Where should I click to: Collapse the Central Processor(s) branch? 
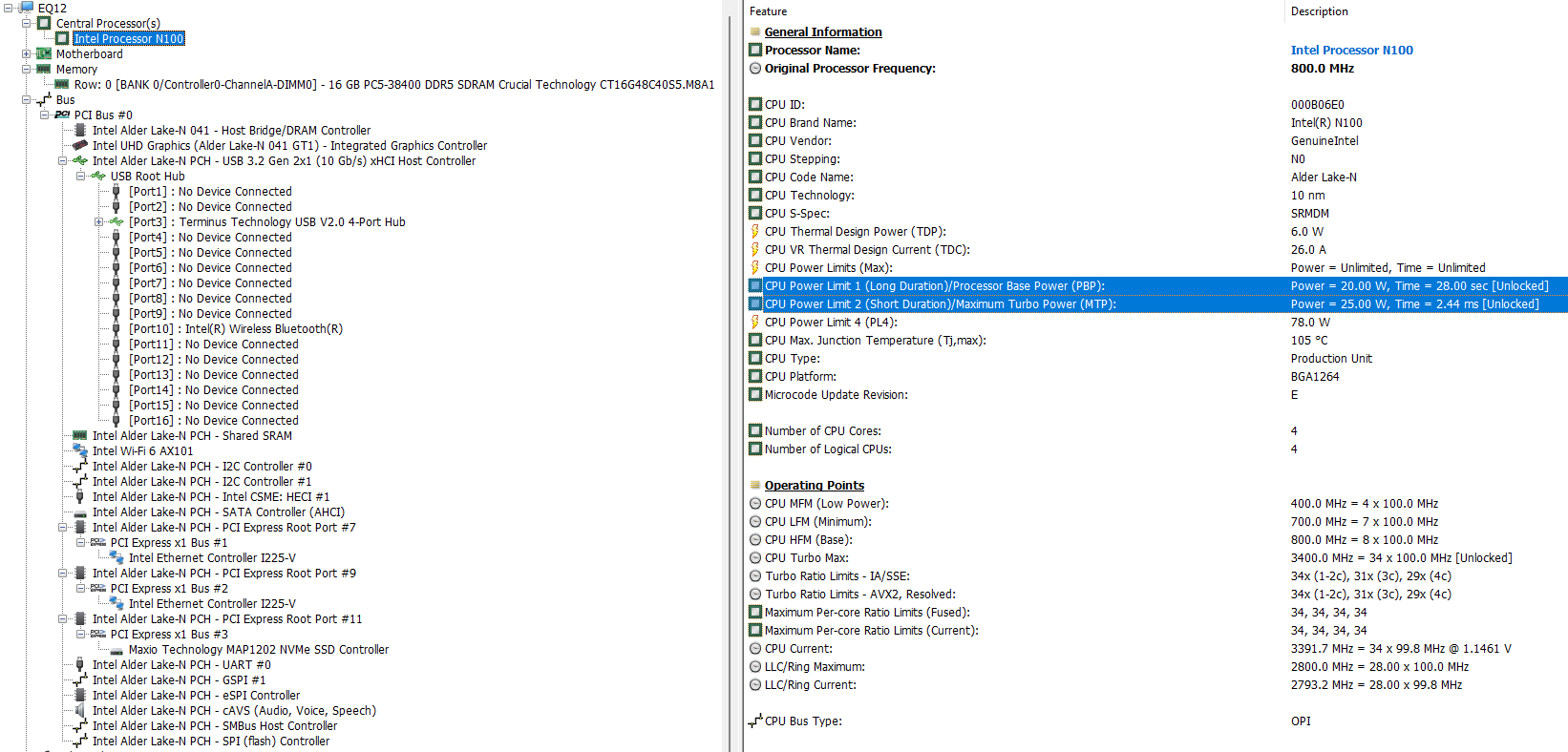click(x=26, y=23)
